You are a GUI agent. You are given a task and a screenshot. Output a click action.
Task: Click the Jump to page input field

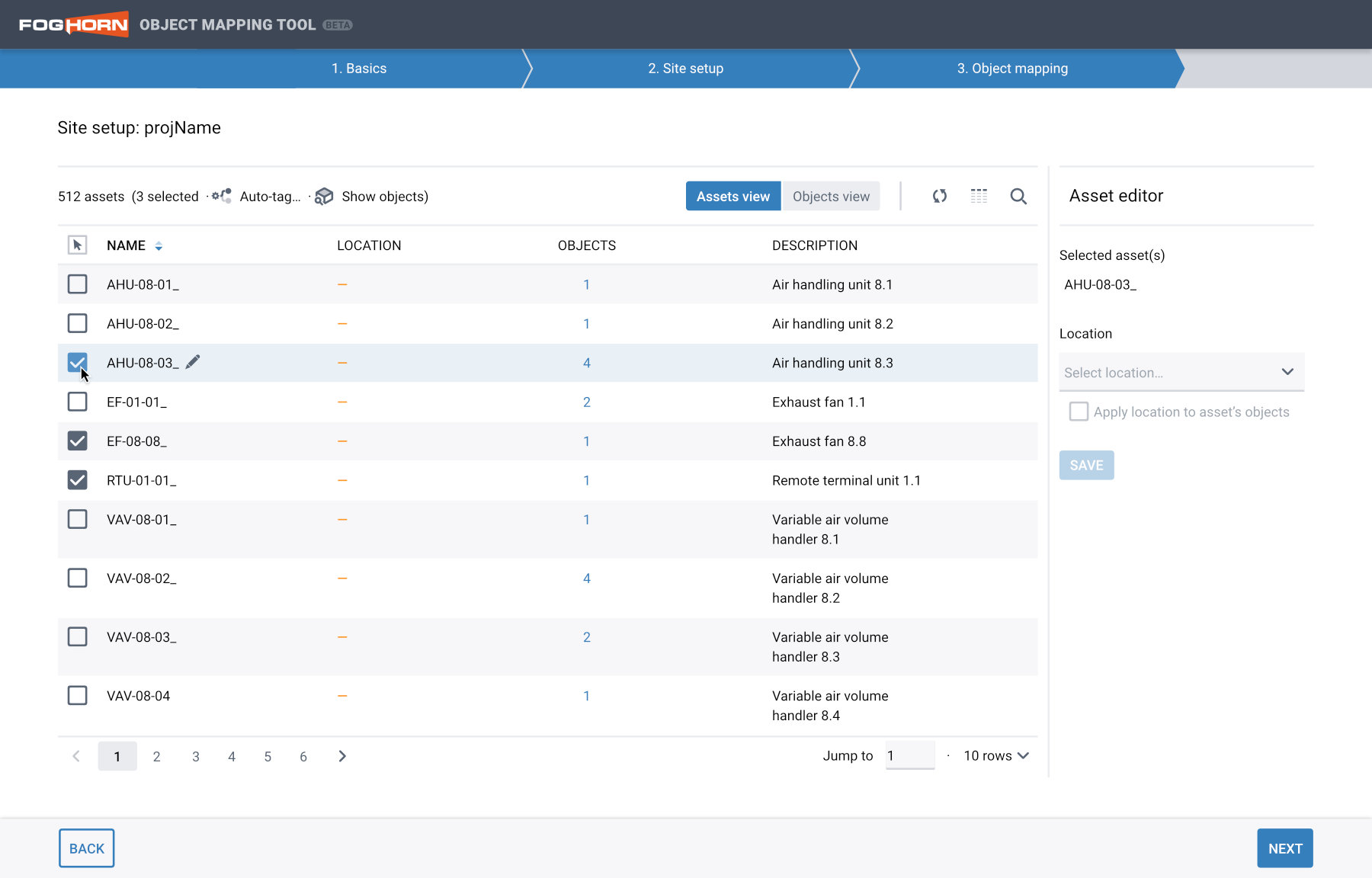point(910,755)
